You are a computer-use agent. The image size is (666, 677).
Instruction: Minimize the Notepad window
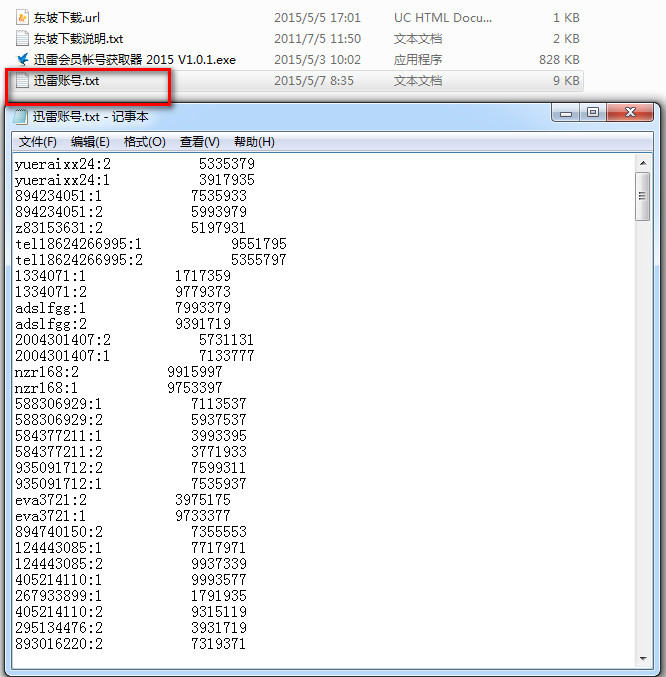[x=566, y=113]
